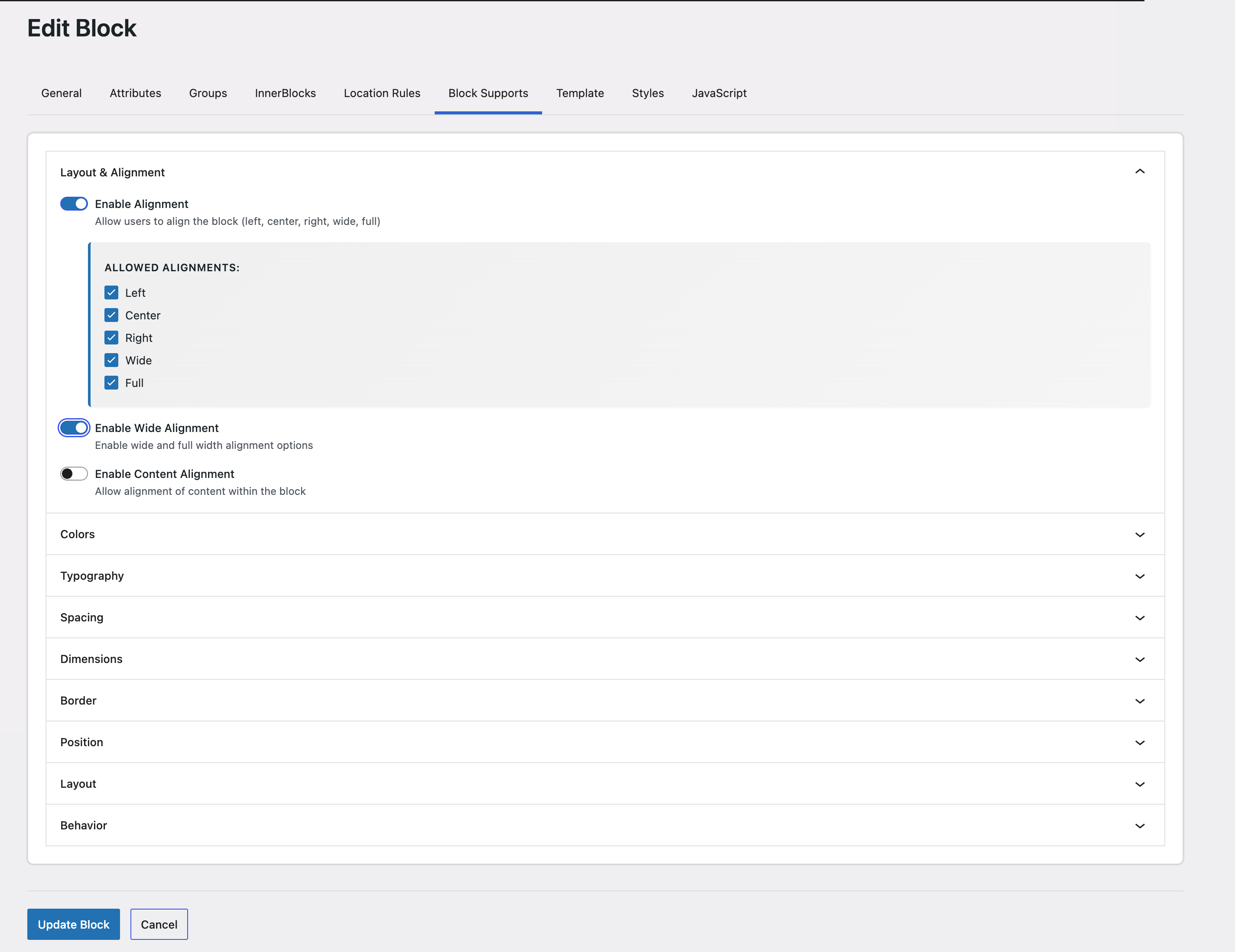Screen dimensions: 1235x952
Task: Expand the Typography section
Action: pyautogui.click(x=605, y=575)
